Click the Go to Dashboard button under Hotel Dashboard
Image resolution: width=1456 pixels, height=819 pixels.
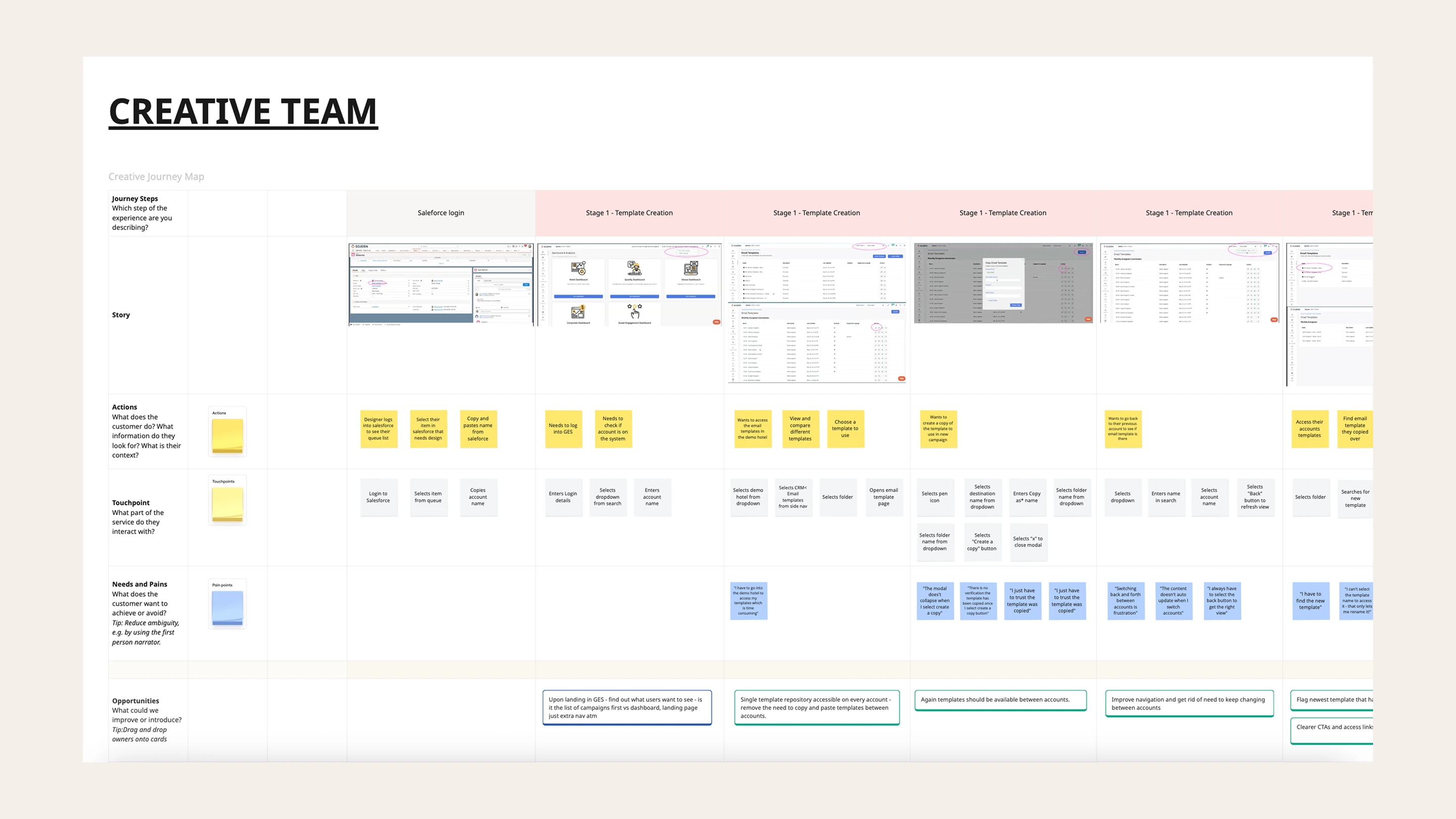point(579,297)
